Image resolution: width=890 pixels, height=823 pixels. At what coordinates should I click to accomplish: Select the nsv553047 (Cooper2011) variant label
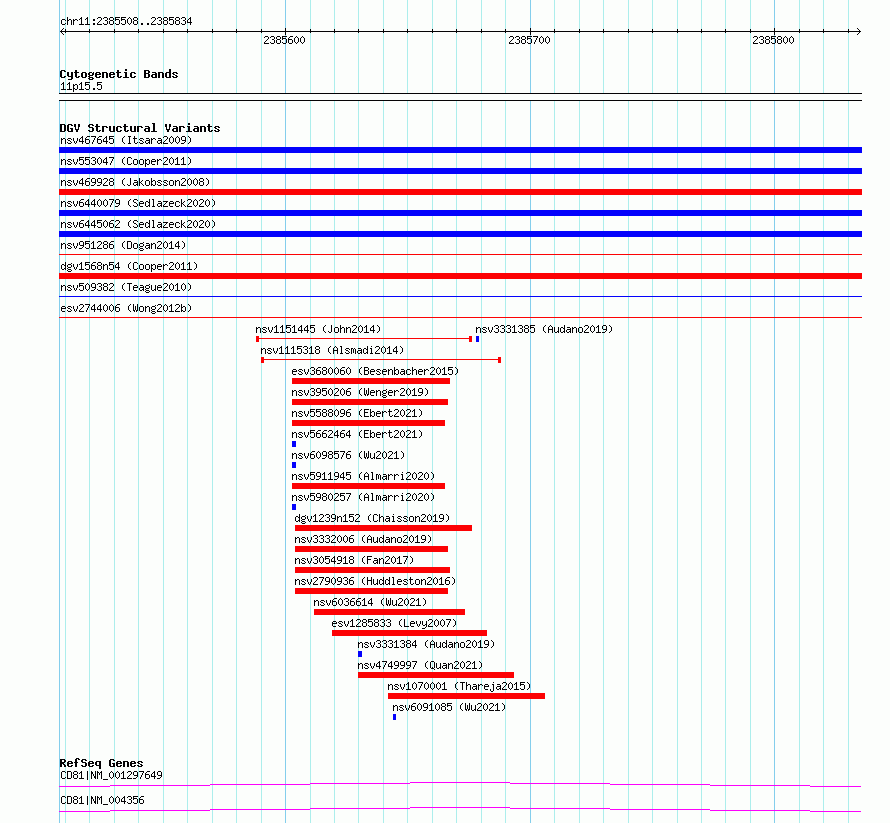pos(126,161)
